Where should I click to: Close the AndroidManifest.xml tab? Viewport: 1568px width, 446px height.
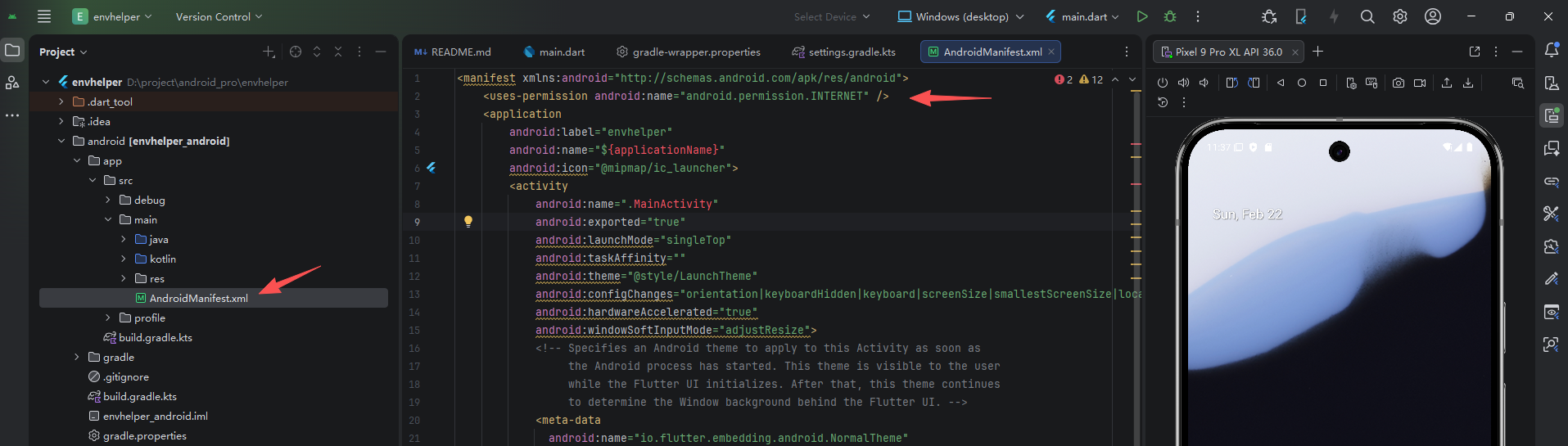[x=1051, y=52]
